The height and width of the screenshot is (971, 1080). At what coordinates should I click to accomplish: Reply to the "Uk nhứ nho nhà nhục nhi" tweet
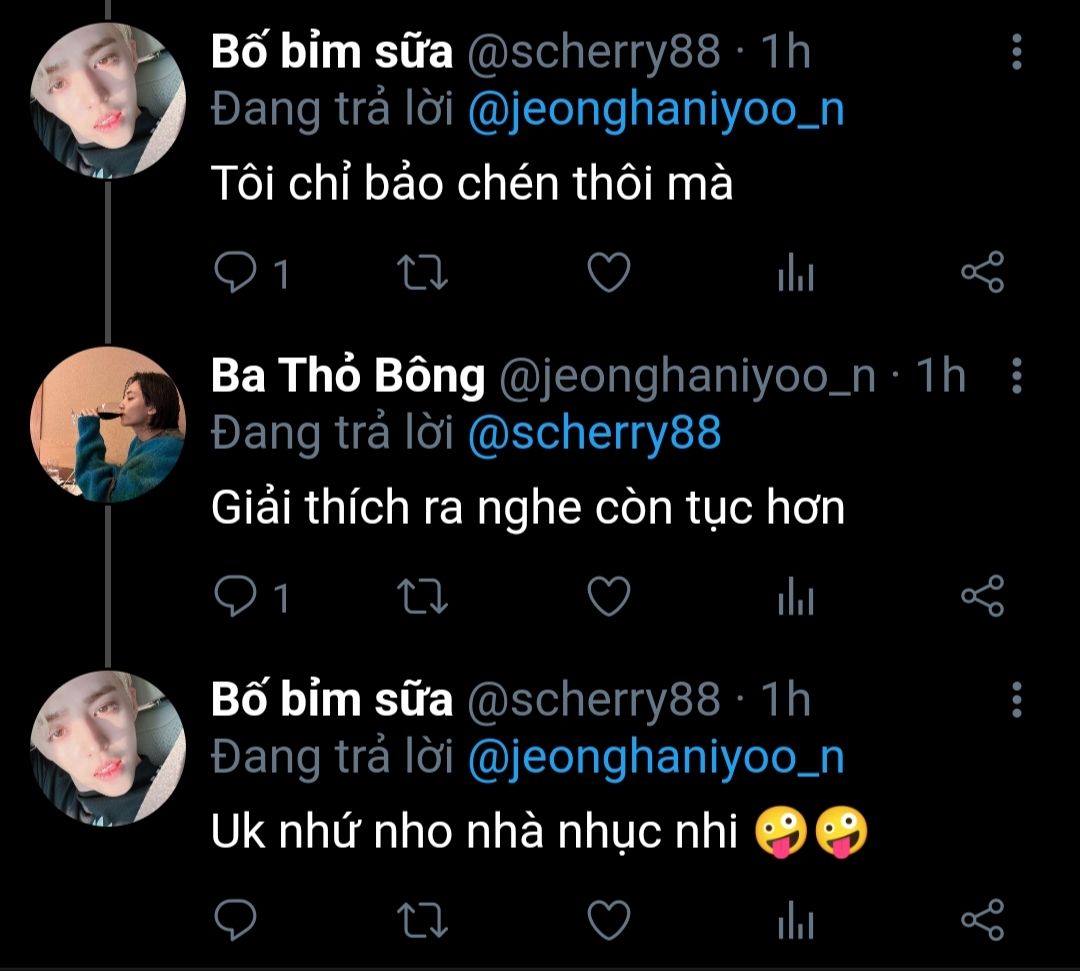tap(236, 920)
